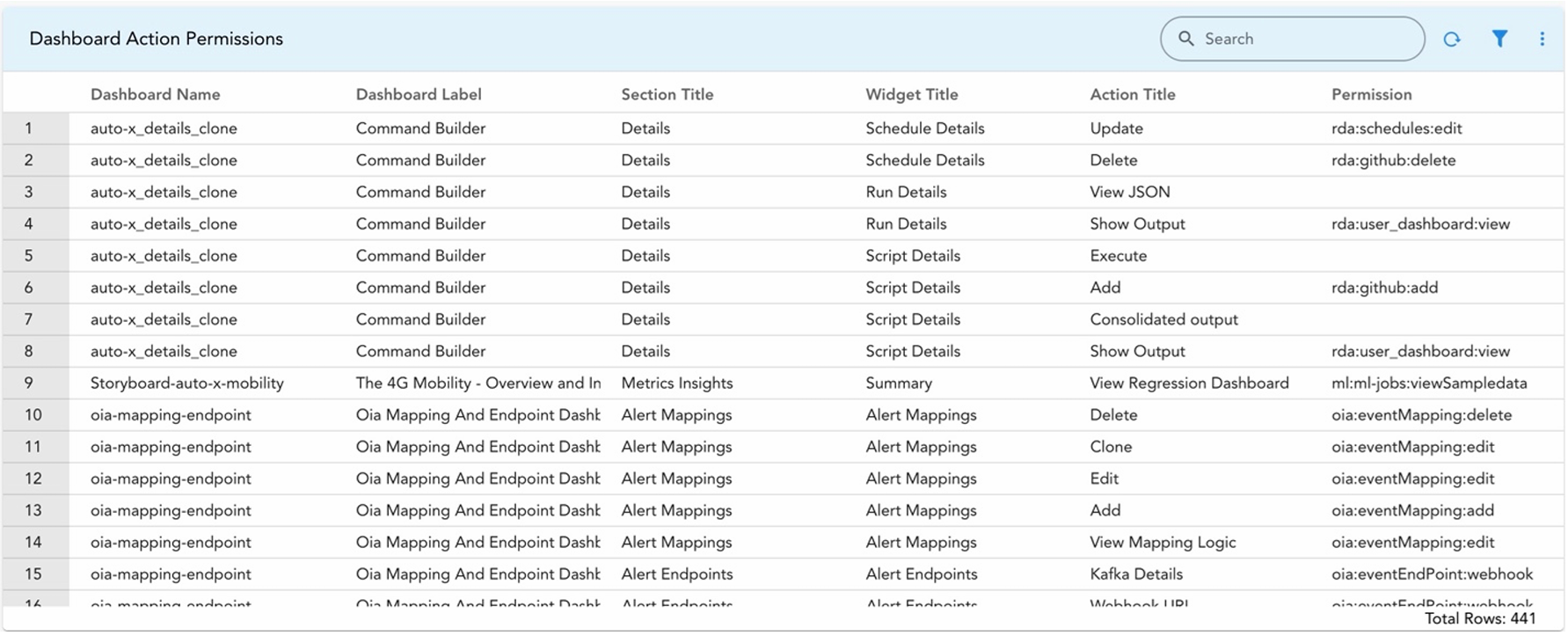Click 'oia:eventMapping:delete' permission cell
Viewport: 1568px width, 636px height.
point(1421,415)
